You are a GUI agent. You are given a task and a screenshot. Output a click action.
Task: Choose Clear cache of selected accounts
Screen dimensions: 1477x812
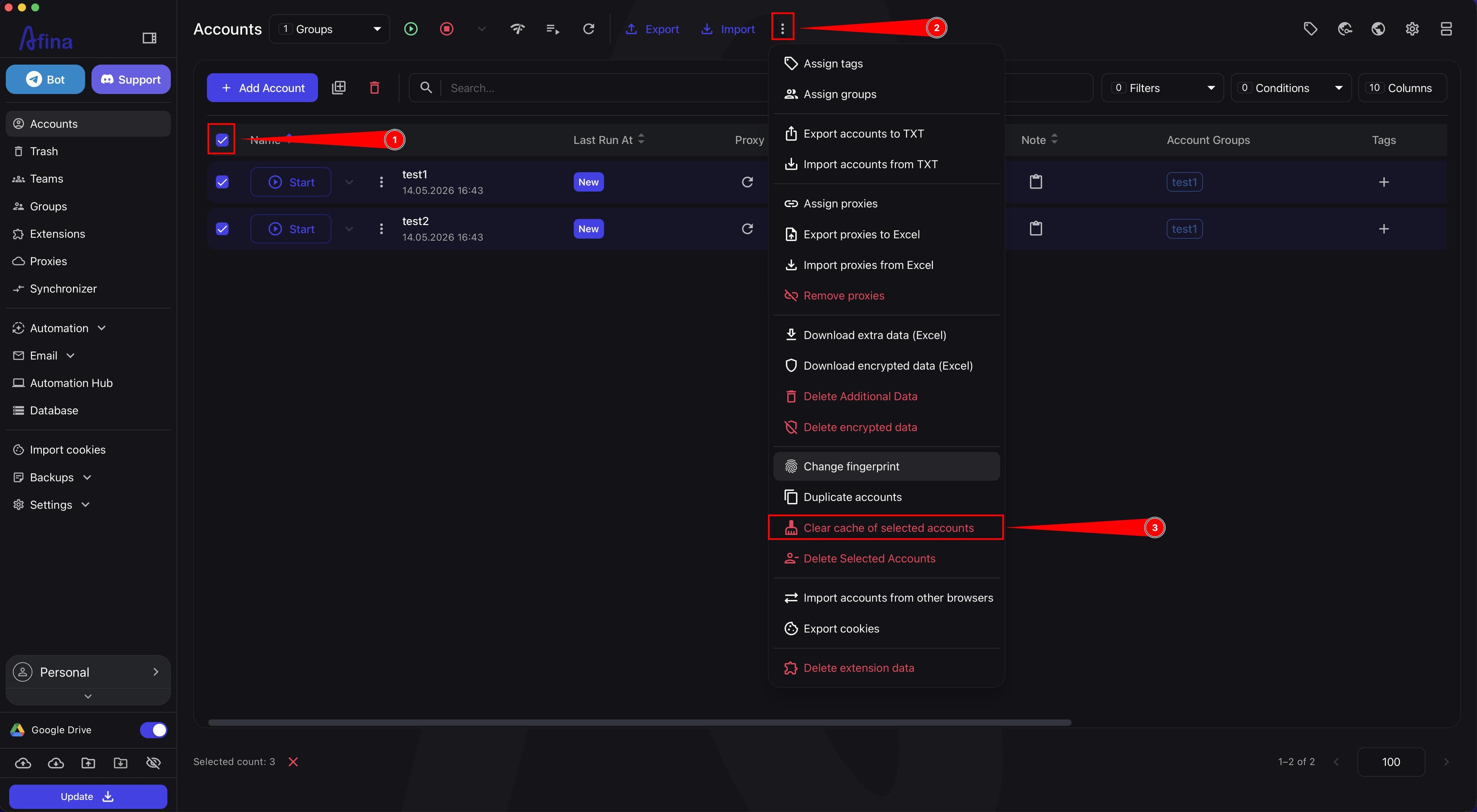click(886, 528)
